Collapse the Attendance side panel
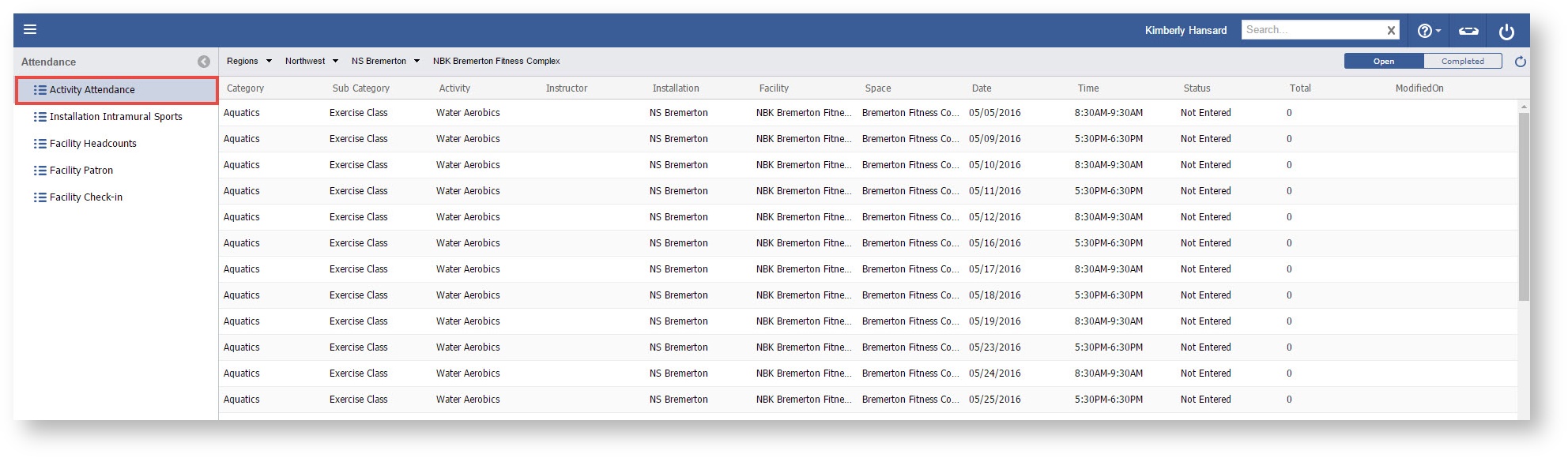 coord(204,62)
